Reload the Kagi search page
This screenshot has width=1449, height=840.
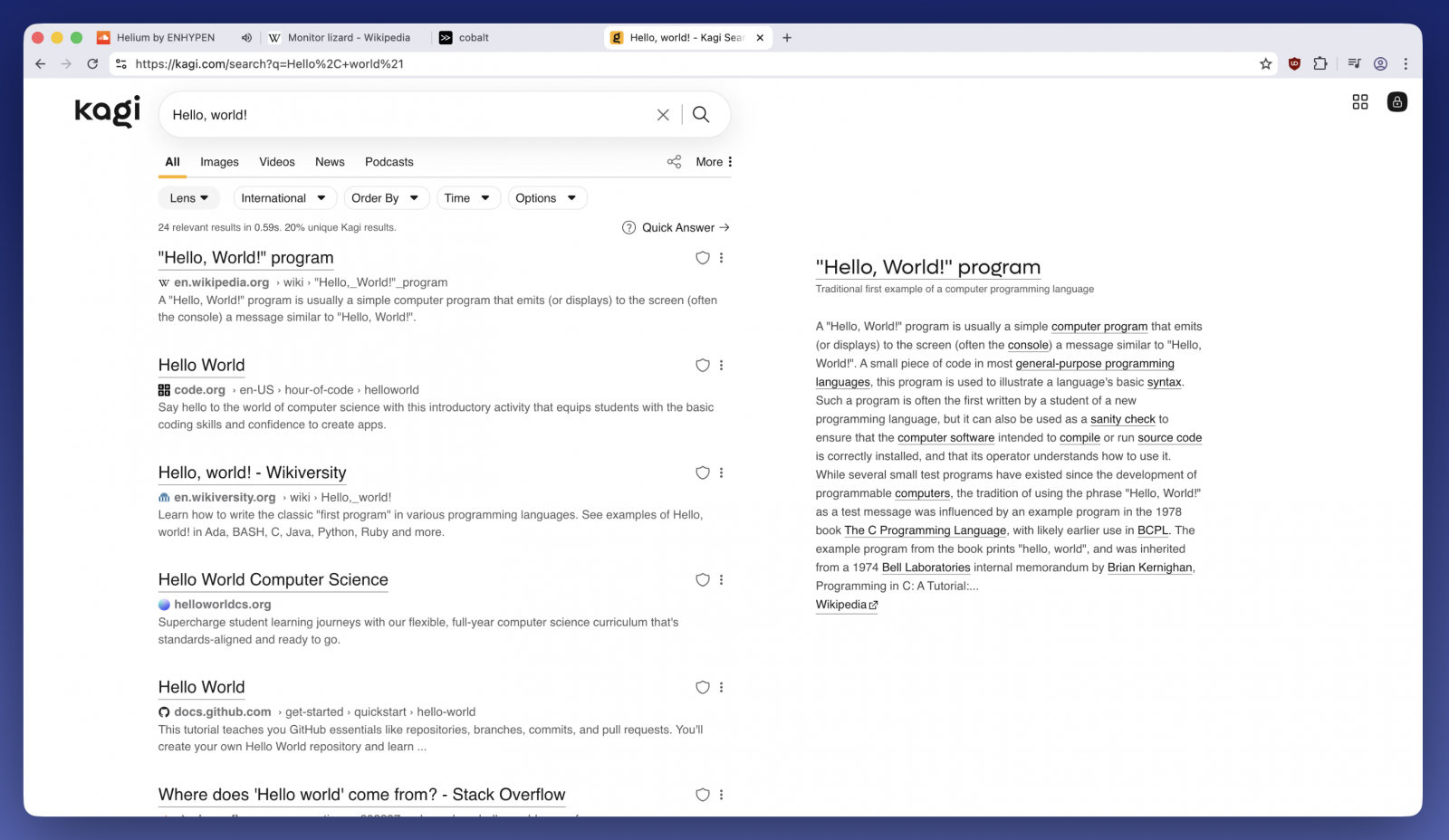[92, 64]
